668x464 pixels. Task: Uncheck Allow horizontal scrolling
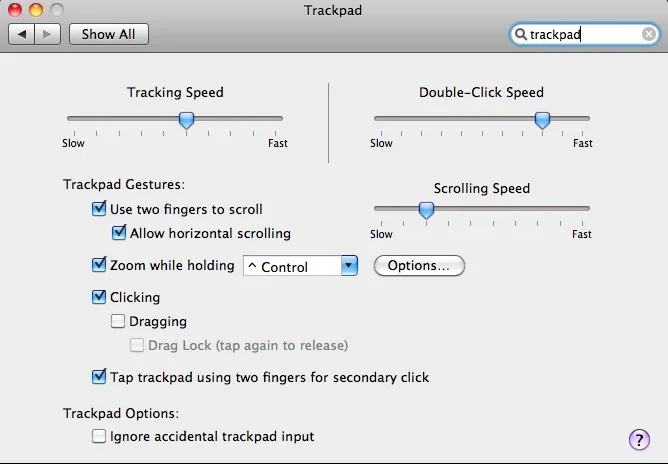pyautogui.click(x=119, y=234)
